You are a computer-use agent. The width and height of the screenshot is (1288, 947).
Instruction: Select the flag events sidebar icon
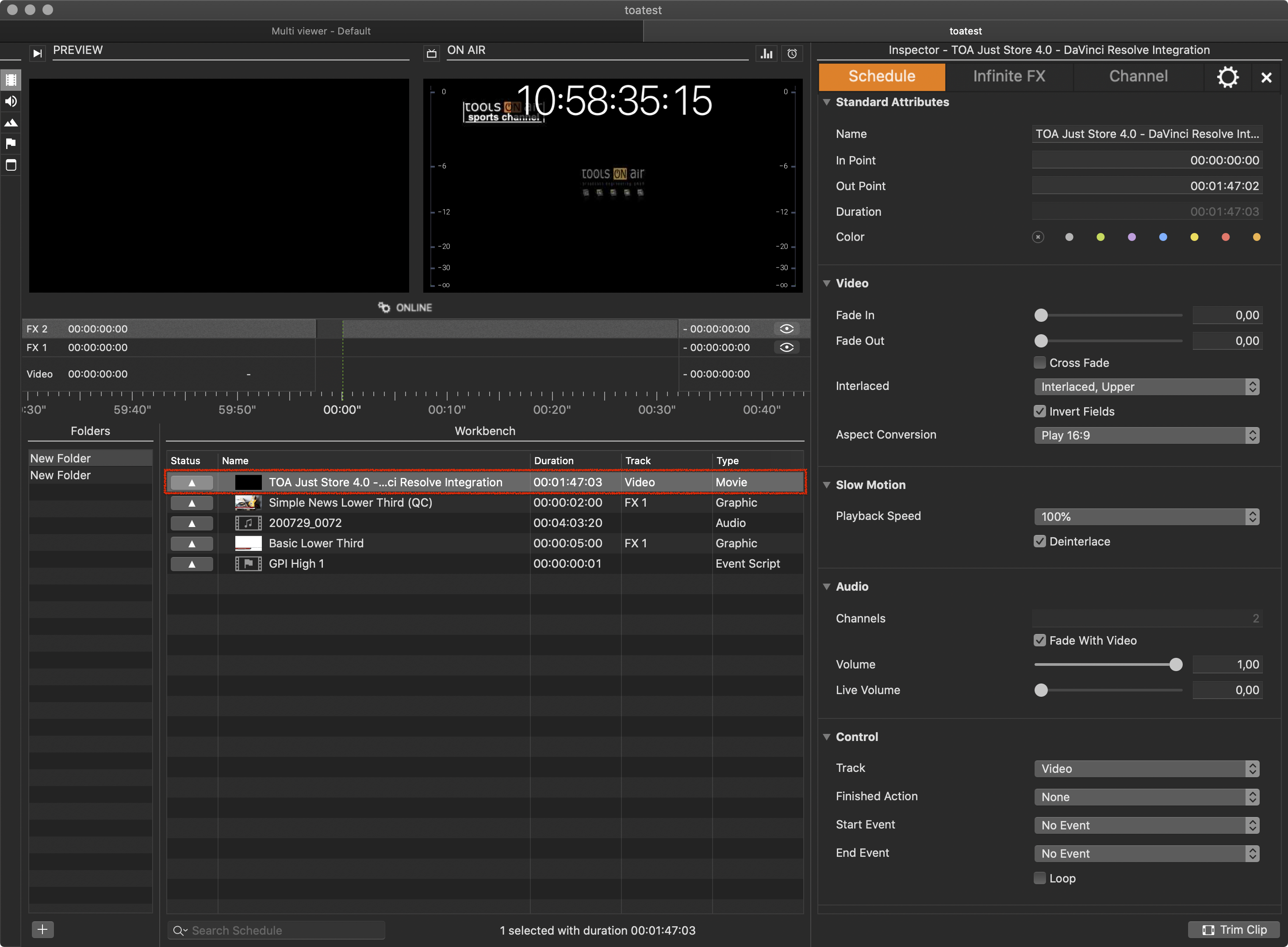pos(11,143)
